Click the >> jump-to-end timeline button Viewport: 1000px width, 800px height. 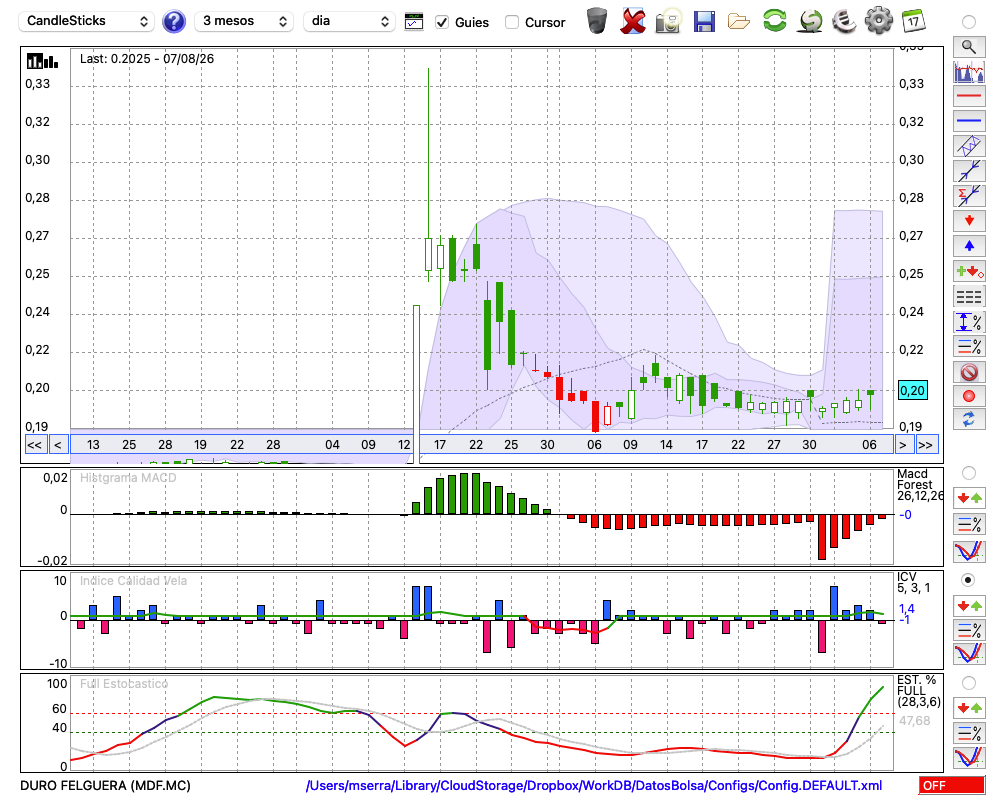pos(925,445)
